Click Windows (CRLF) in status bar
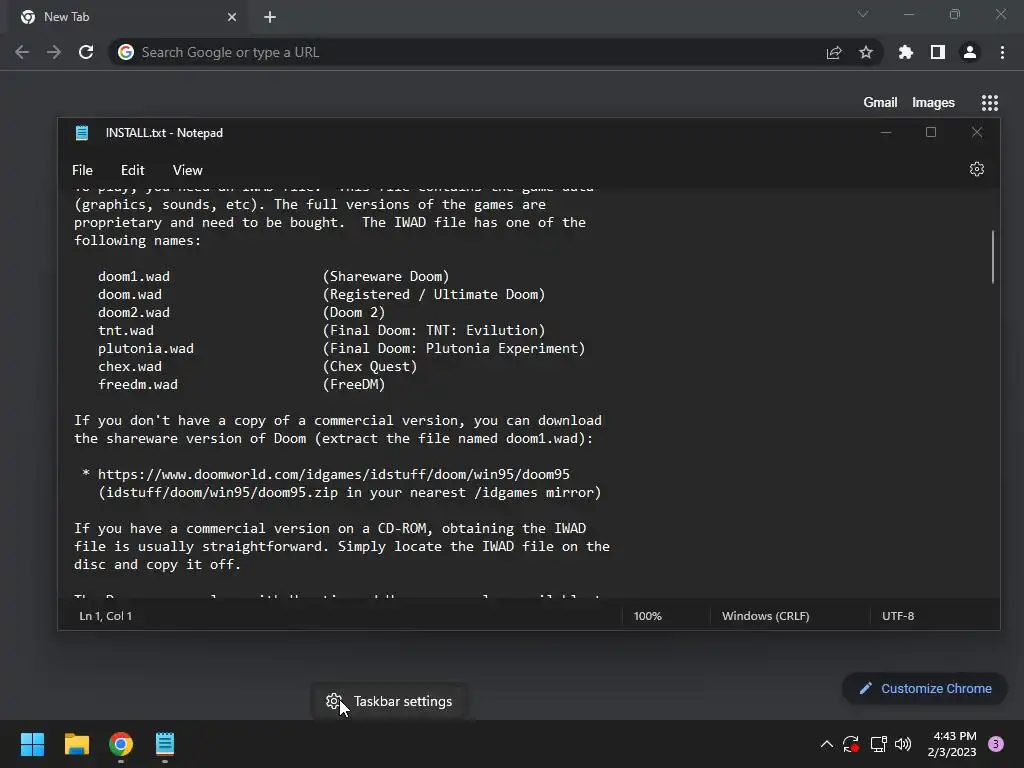 (x=765, y=616)
